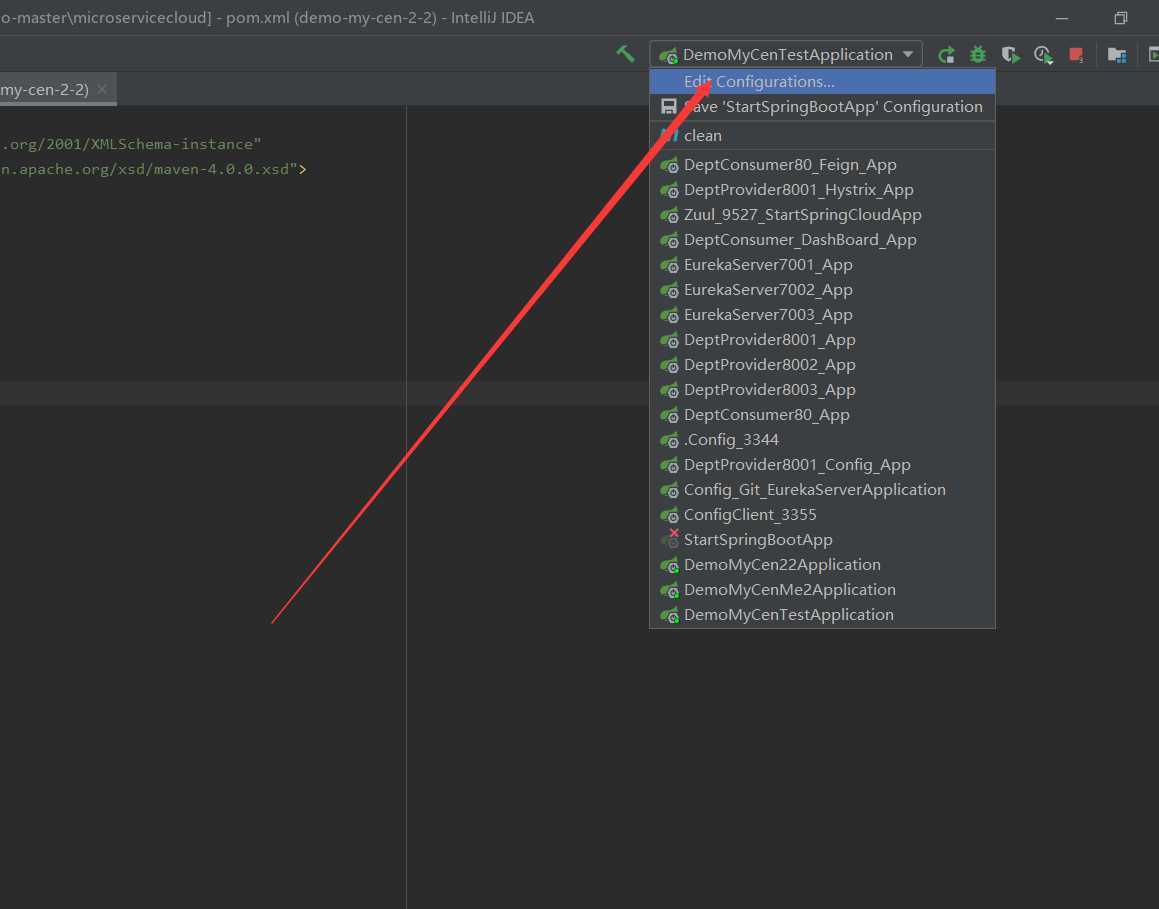The image size is (1159, 909).
Task: Switch to DemoMyCenMe2Application configuration
Action: [822, 590]
